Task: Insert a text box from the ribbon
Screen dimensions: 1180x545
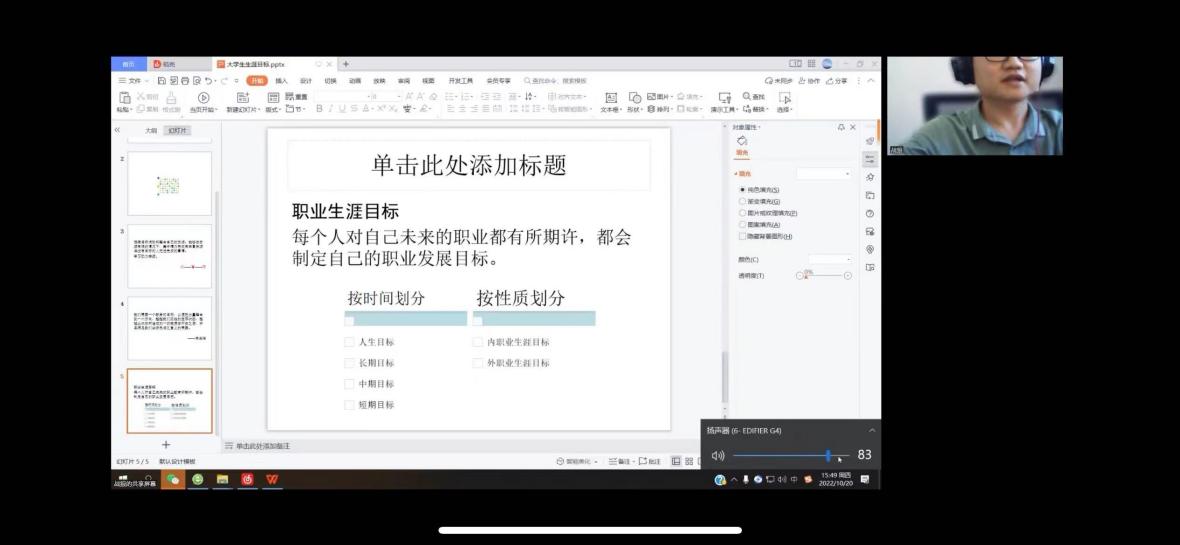Action: pos(611,98)
